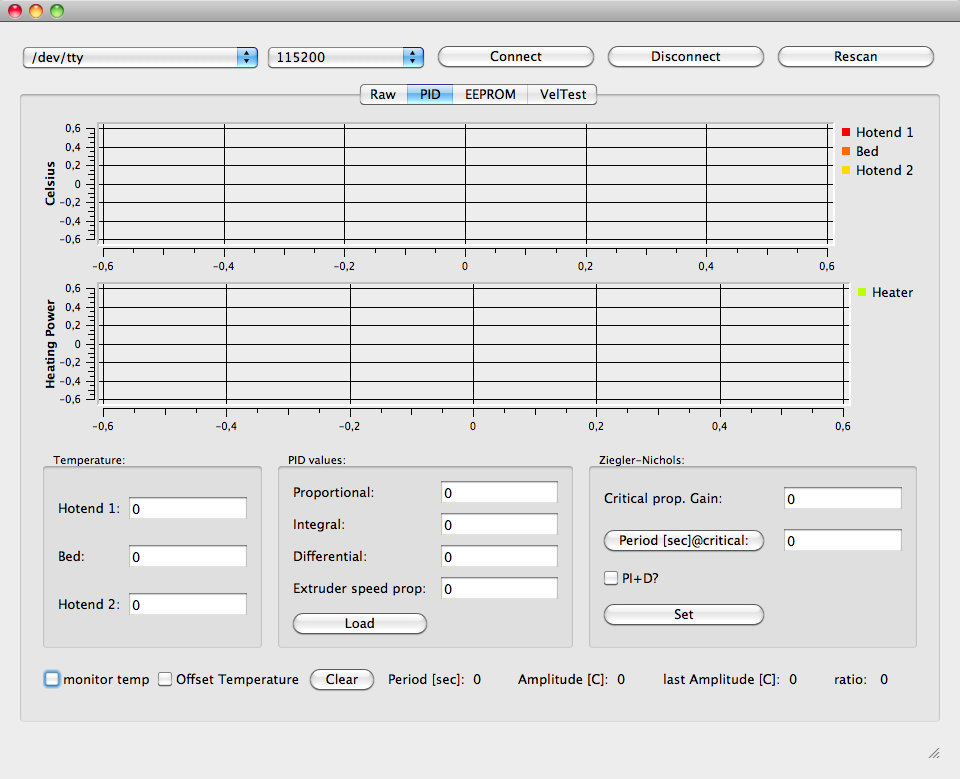Check the PI+D? option

tap(611, 577)
